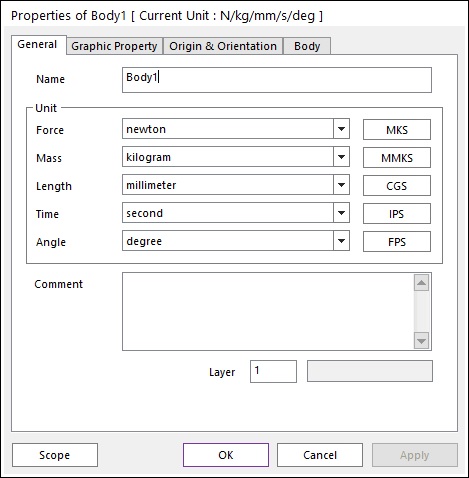The height and width of the screenshot is (478, 469).
Task: Click the General tab
Action: click(x=38, y=45)
